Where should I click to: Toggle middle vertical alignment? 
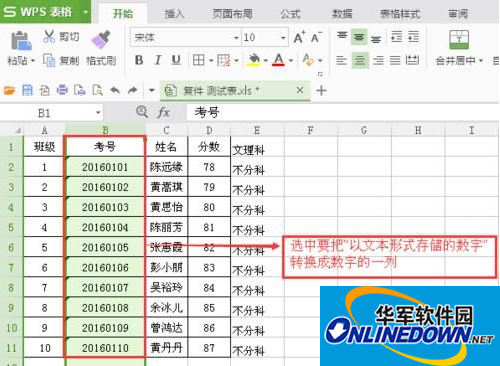tap(359, 37)
